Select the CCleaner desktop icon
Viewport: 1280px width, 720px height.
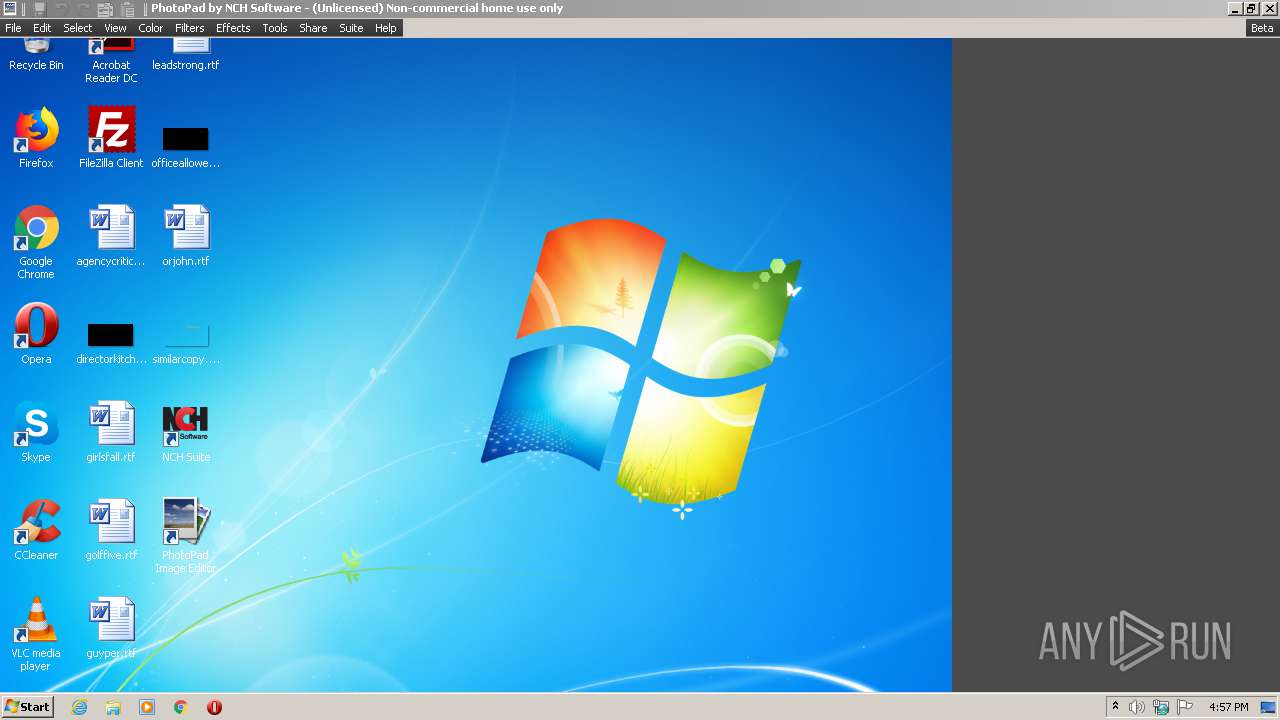coord(36,530)
